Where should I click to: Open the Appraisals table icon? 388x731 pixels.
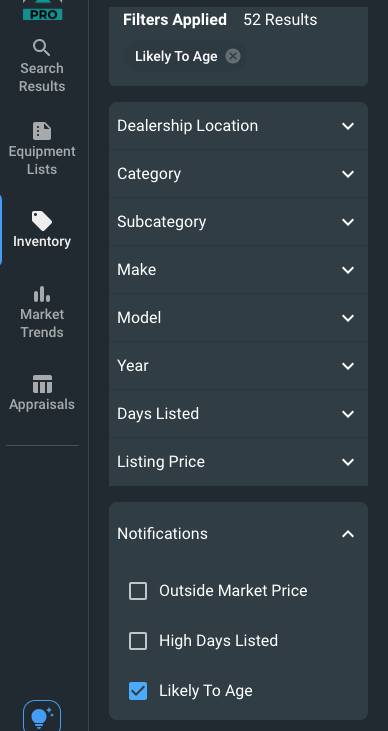(x=42, y=384)
